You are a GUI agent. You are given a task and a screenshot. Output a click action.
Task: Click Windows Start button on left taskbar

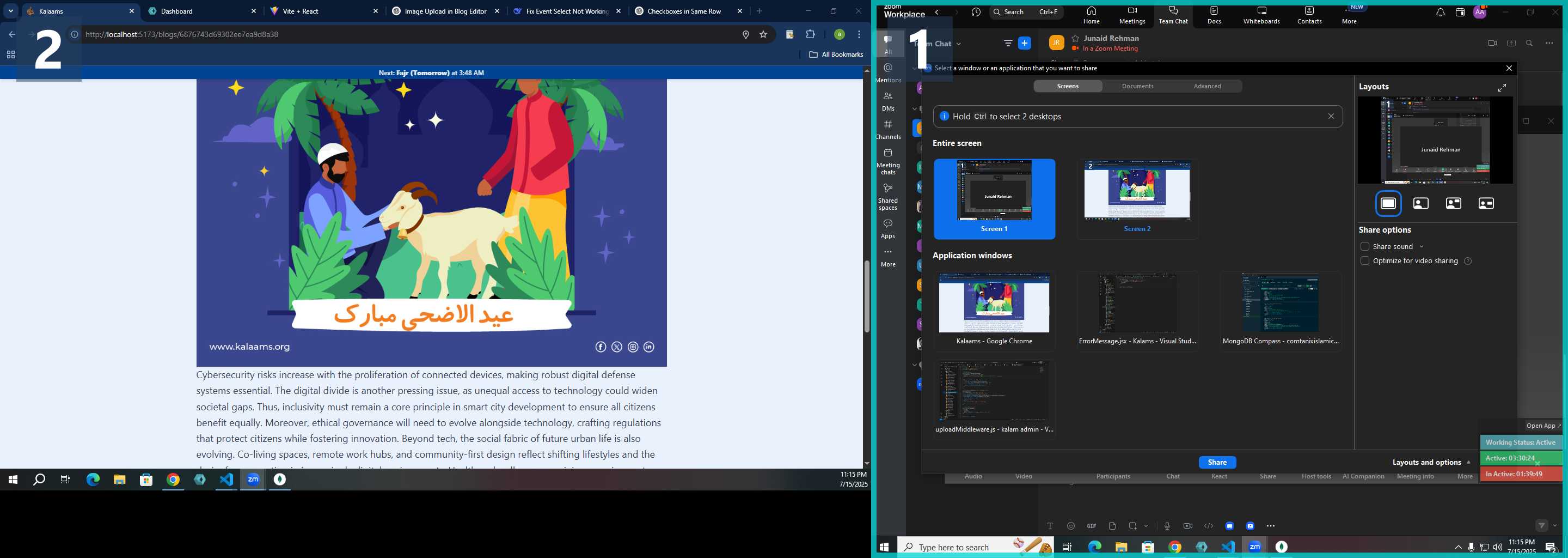(x=13, y=480)
